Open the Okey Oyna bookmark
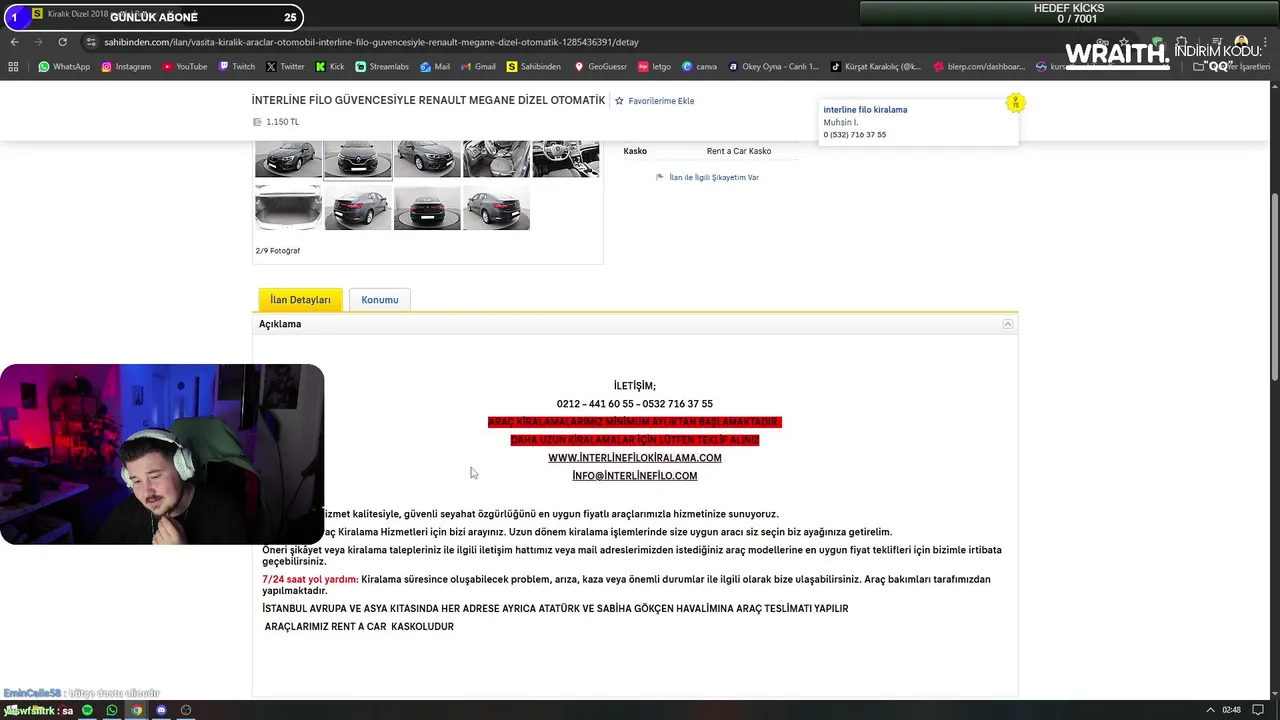The image size is (1280, 720). 773,67
